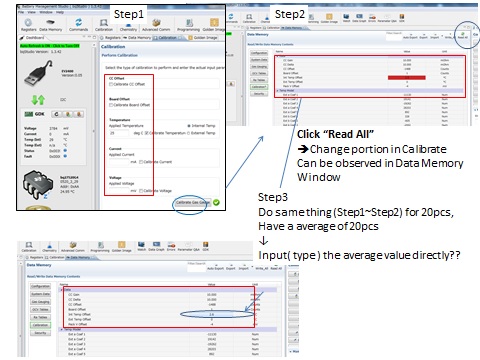This screenshot has width=480, height=360.
Task: Collapse Data group in bottom window
Action: [x=61, y=290]
